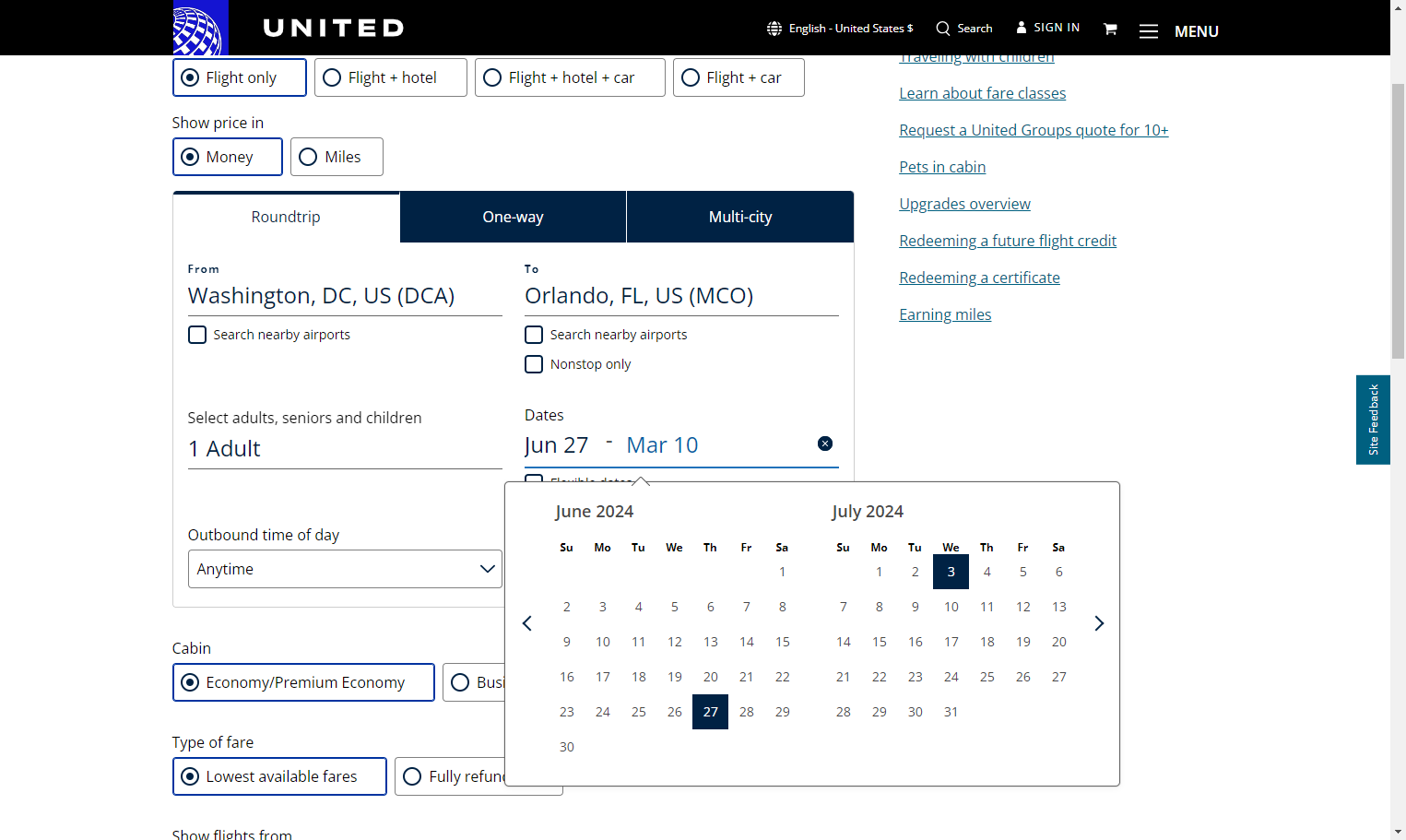Click the Mar 10 return date

[x=662, y=445]
